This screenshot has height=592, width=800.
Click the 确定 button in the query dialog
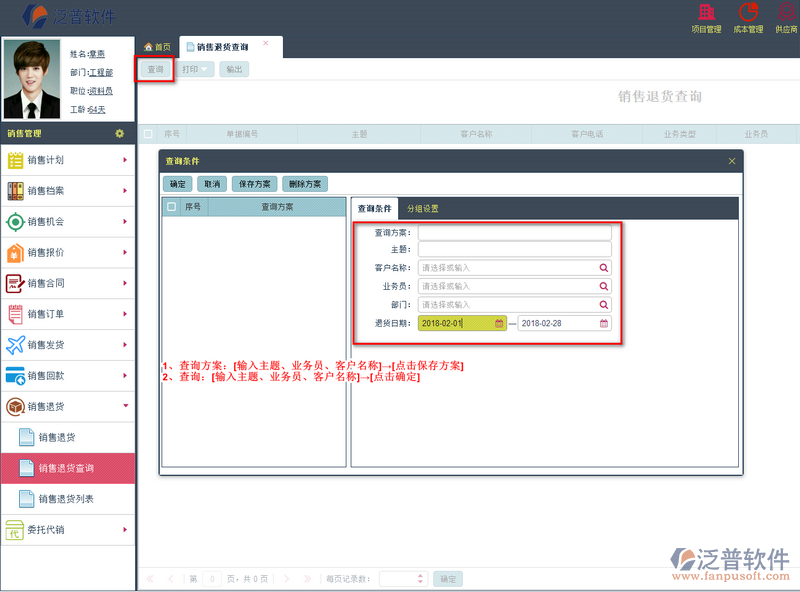point(178,183)
